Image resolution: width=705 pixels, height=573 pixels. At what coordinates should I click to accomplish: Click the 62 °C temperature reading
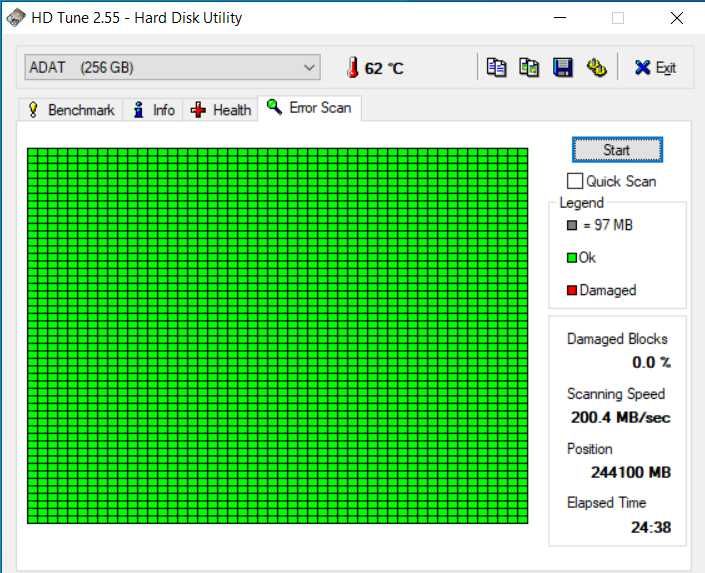(x=384, y=68)
